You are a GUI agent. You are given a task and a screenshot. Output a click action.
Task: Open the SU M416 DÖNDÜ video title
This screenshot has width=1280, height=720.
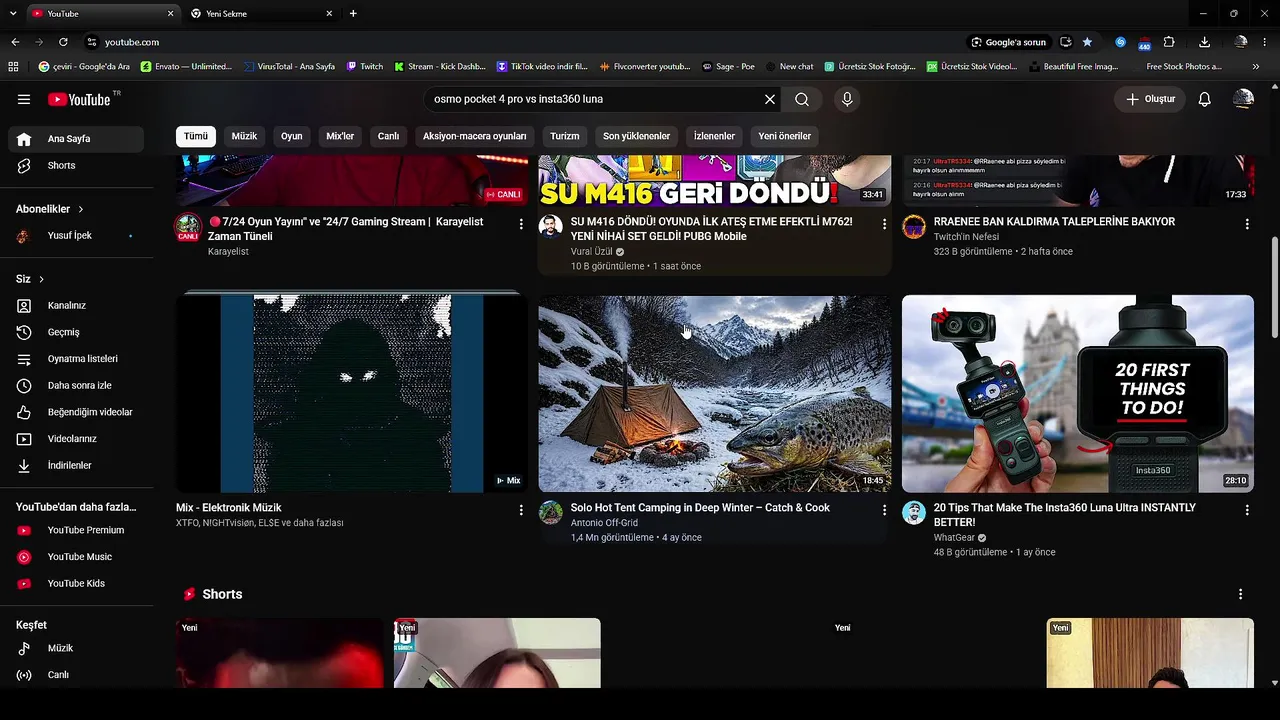[x=712, y=229]
